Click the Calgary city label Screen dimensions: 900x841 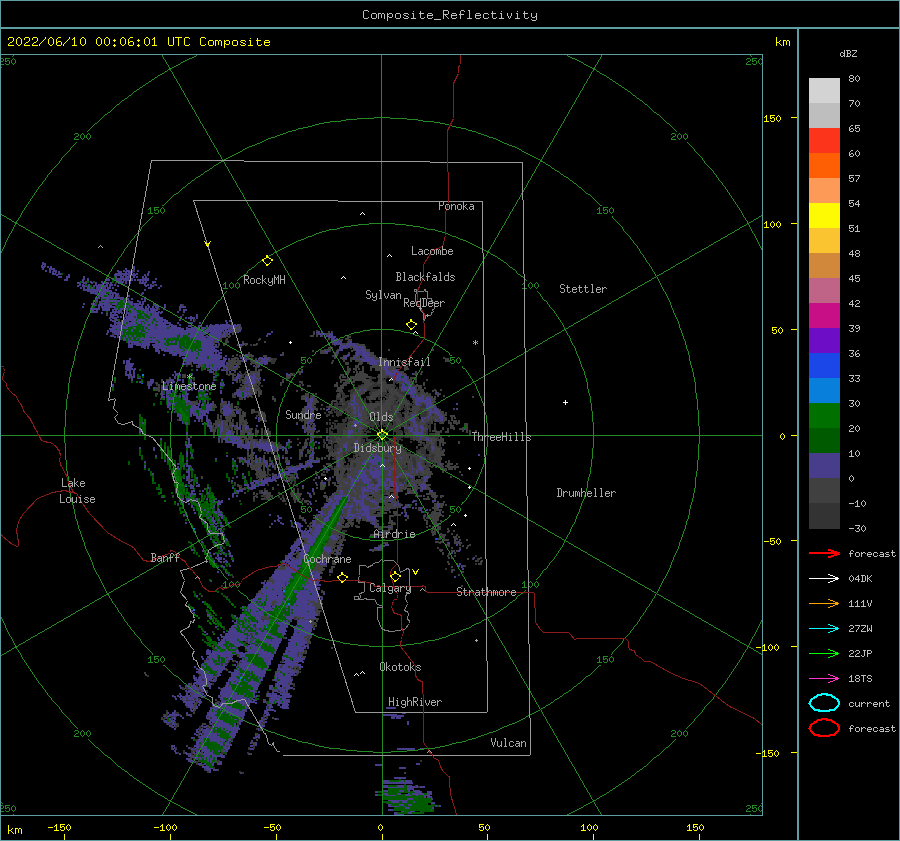pos(390,588)
